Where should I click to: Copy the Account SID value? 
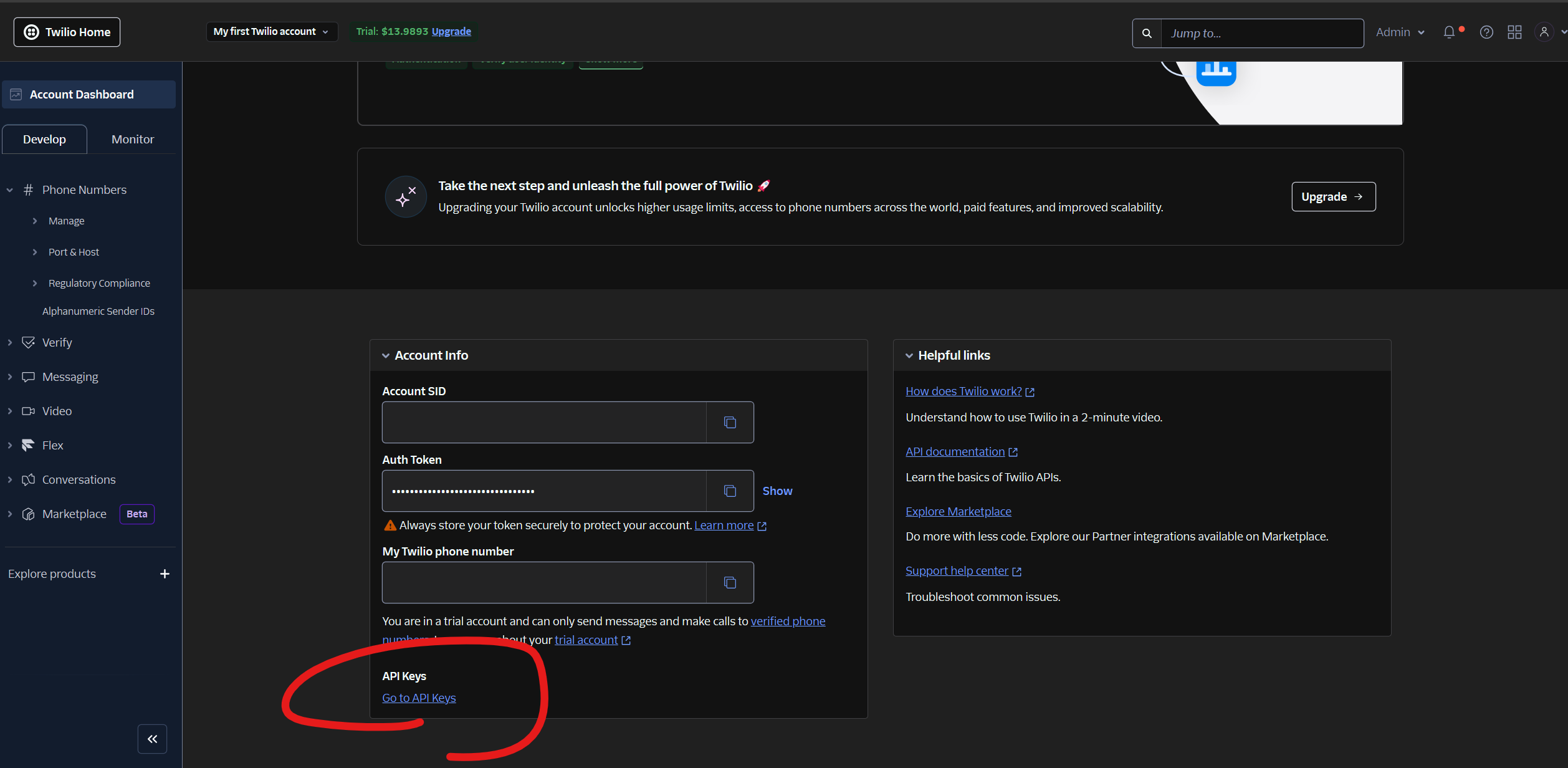(x=730, y=423)
